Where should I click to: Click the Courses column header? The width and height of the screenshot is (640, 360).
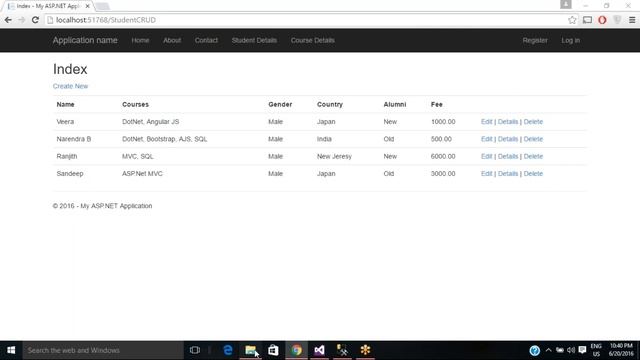point(135,104)
